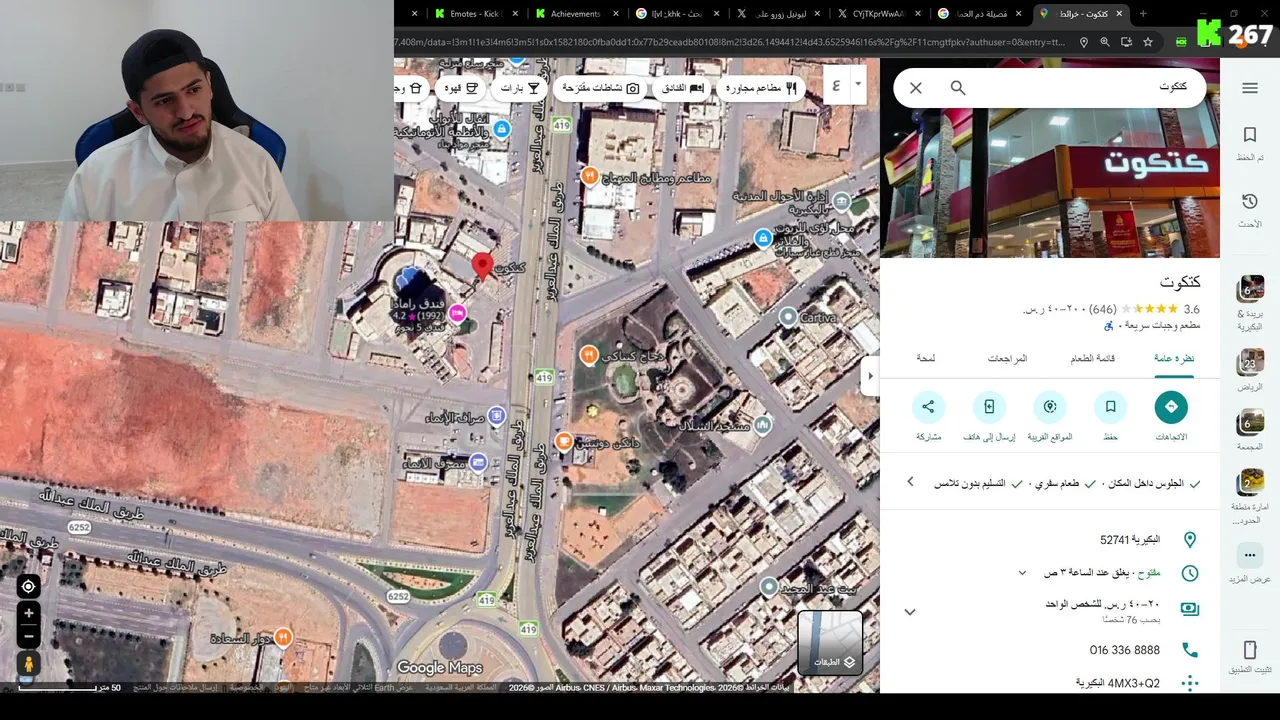Click the phone number 016 336 8888
The image size is (1280, 720).
point(1125,650)
